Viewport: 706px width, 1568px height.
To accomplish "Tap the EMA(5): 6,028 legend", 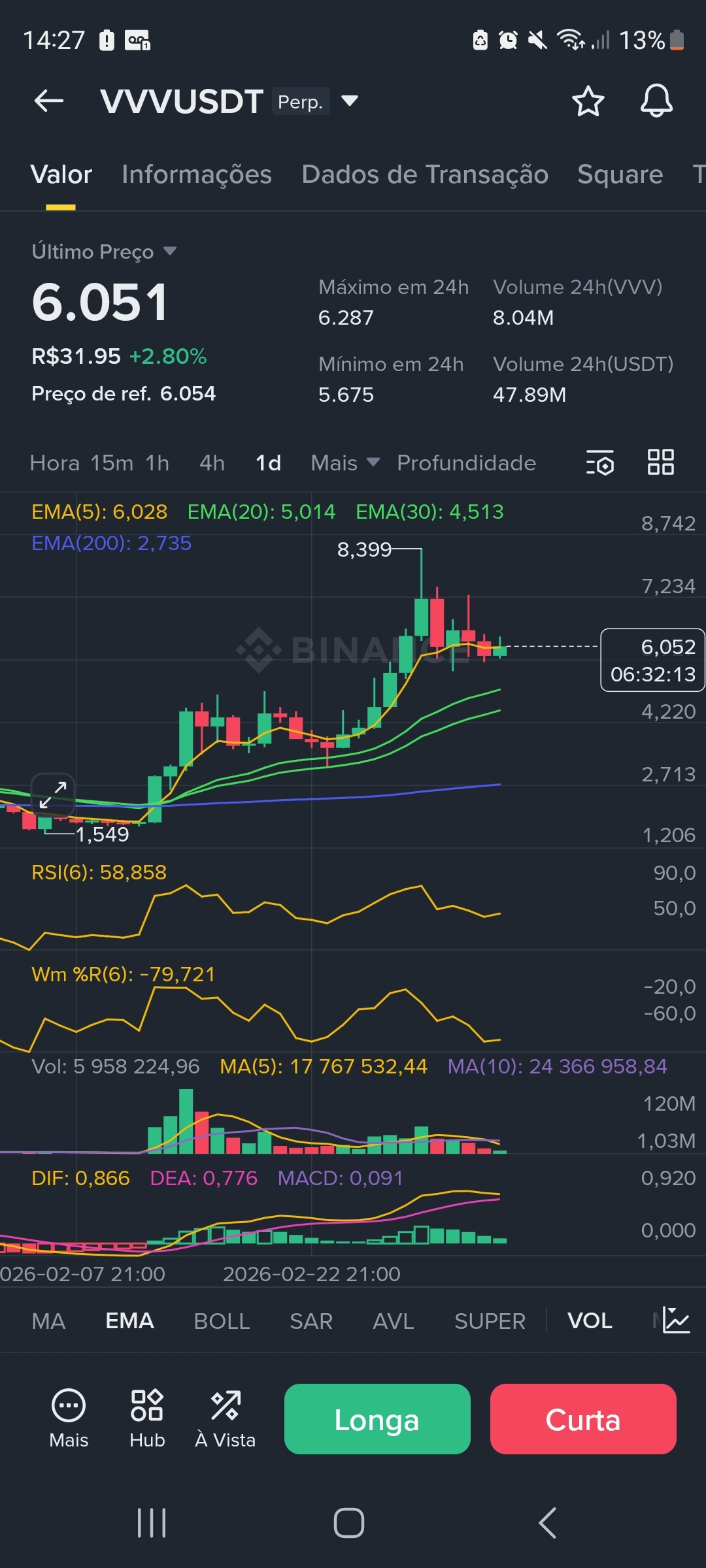I will click(99, 512).
